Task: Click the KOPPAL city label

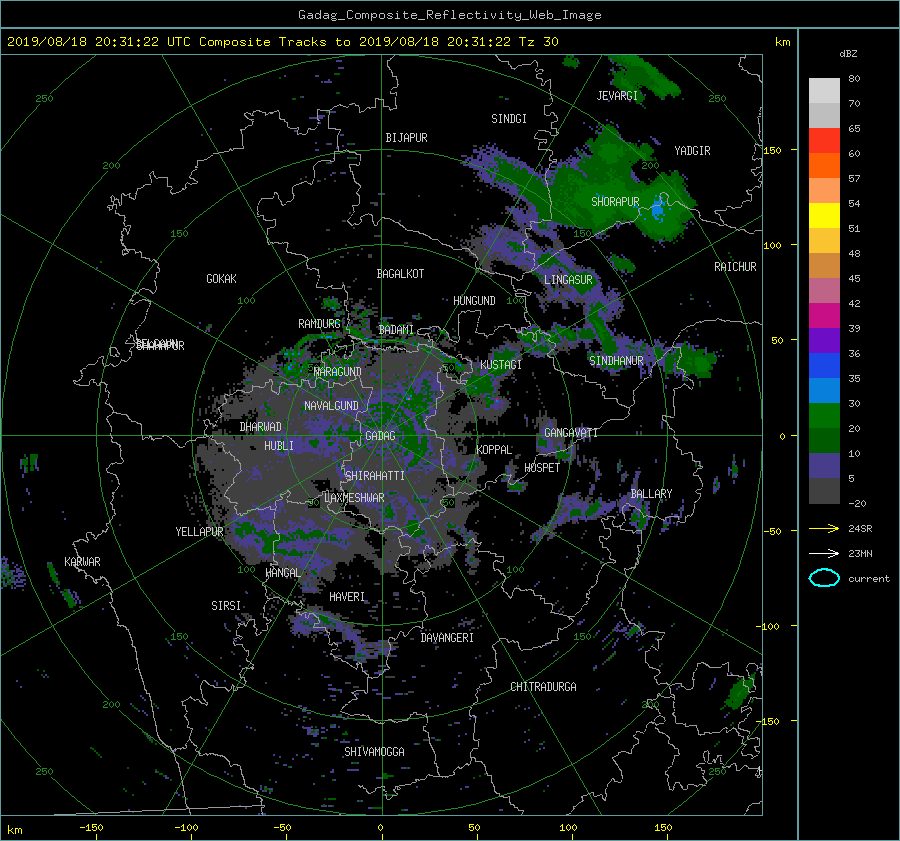Action: click(494, 450)
